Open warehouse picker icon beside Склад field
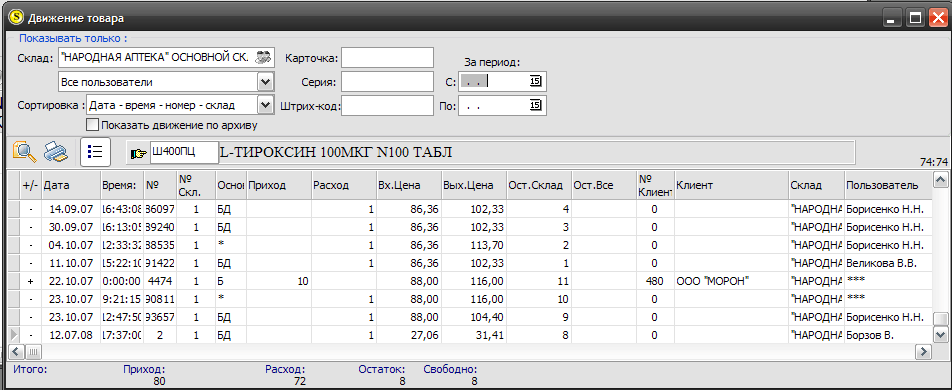This screenshot has width=952, height=390. tap(263, 58)
